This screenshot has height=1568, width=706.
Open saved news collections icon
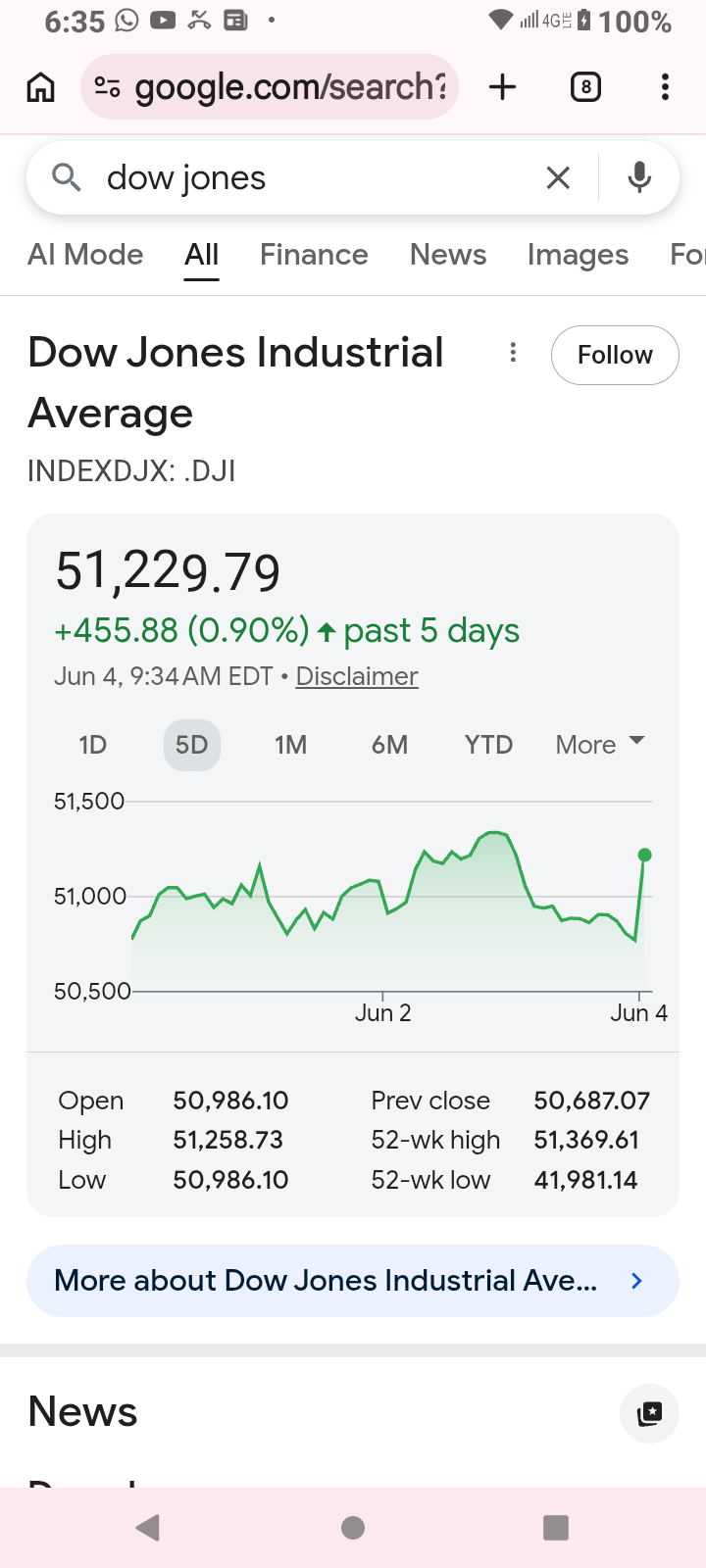click(649, 1413)
